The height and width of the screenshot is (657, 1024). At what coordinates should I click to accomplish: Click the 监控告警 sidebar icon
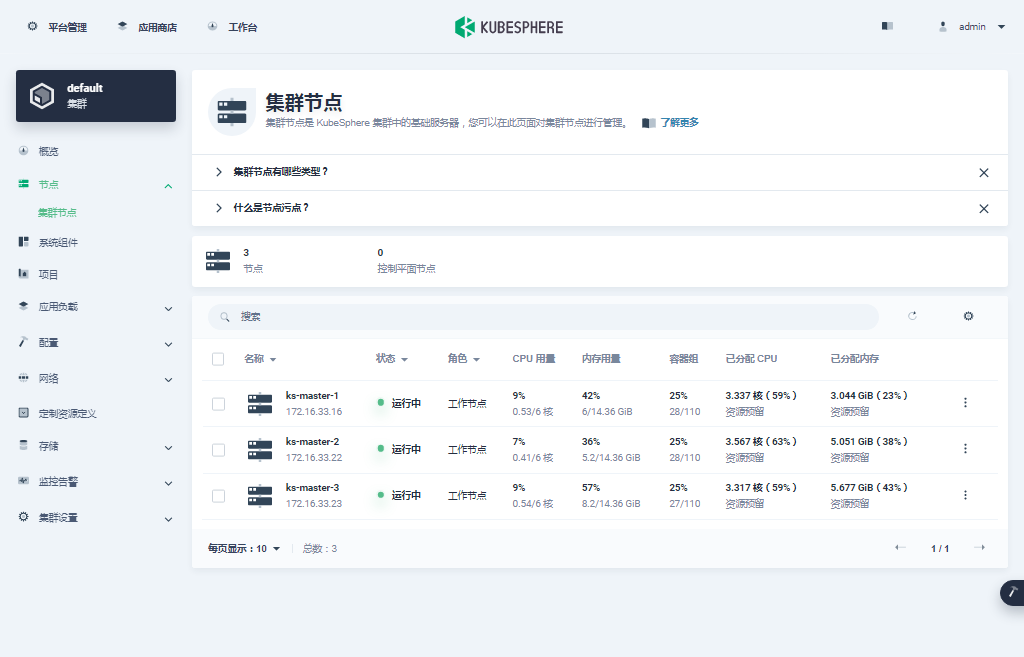tap(24, 481)
